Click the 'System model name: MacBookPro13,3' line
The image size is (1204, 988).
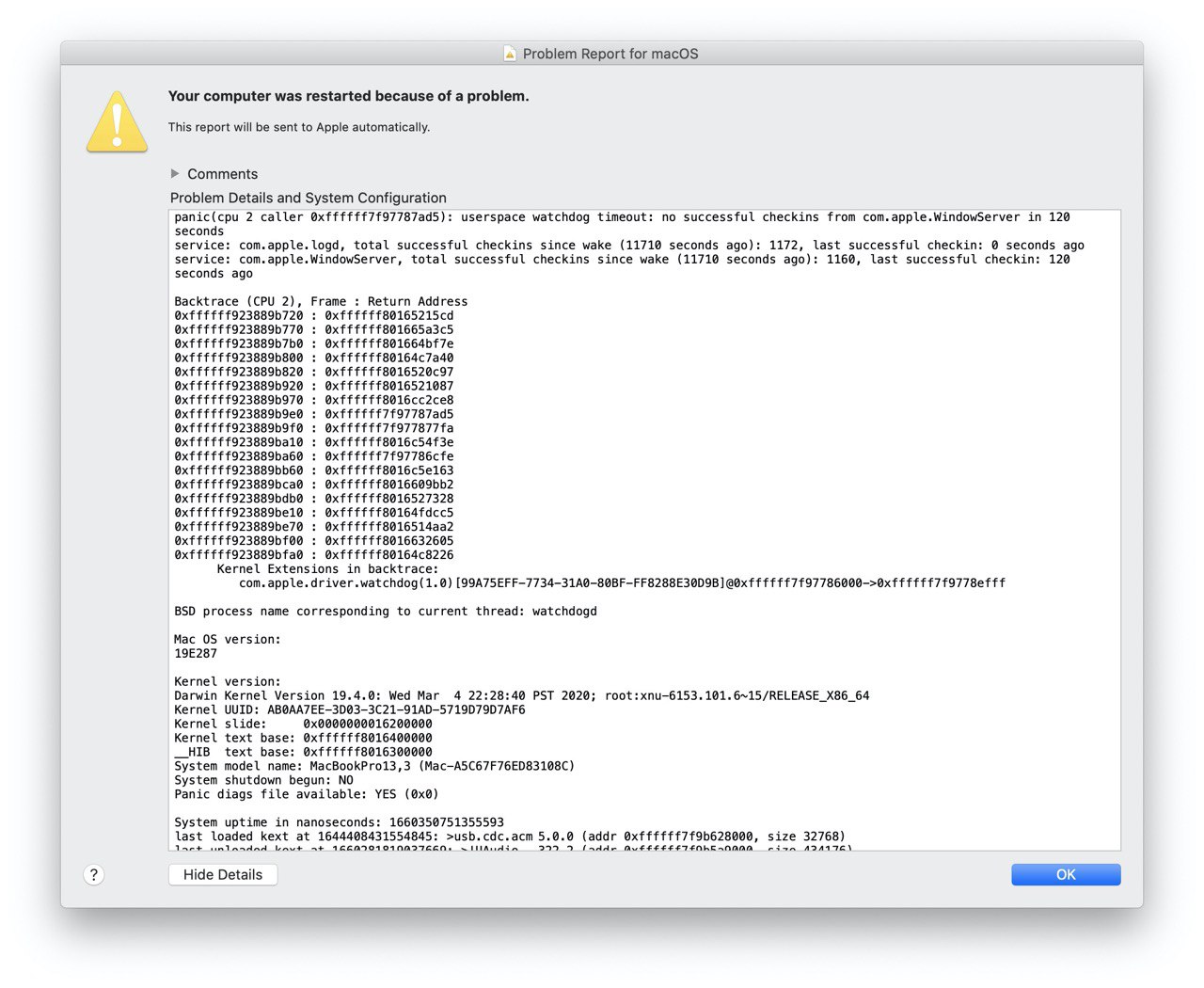coord(374,766)
